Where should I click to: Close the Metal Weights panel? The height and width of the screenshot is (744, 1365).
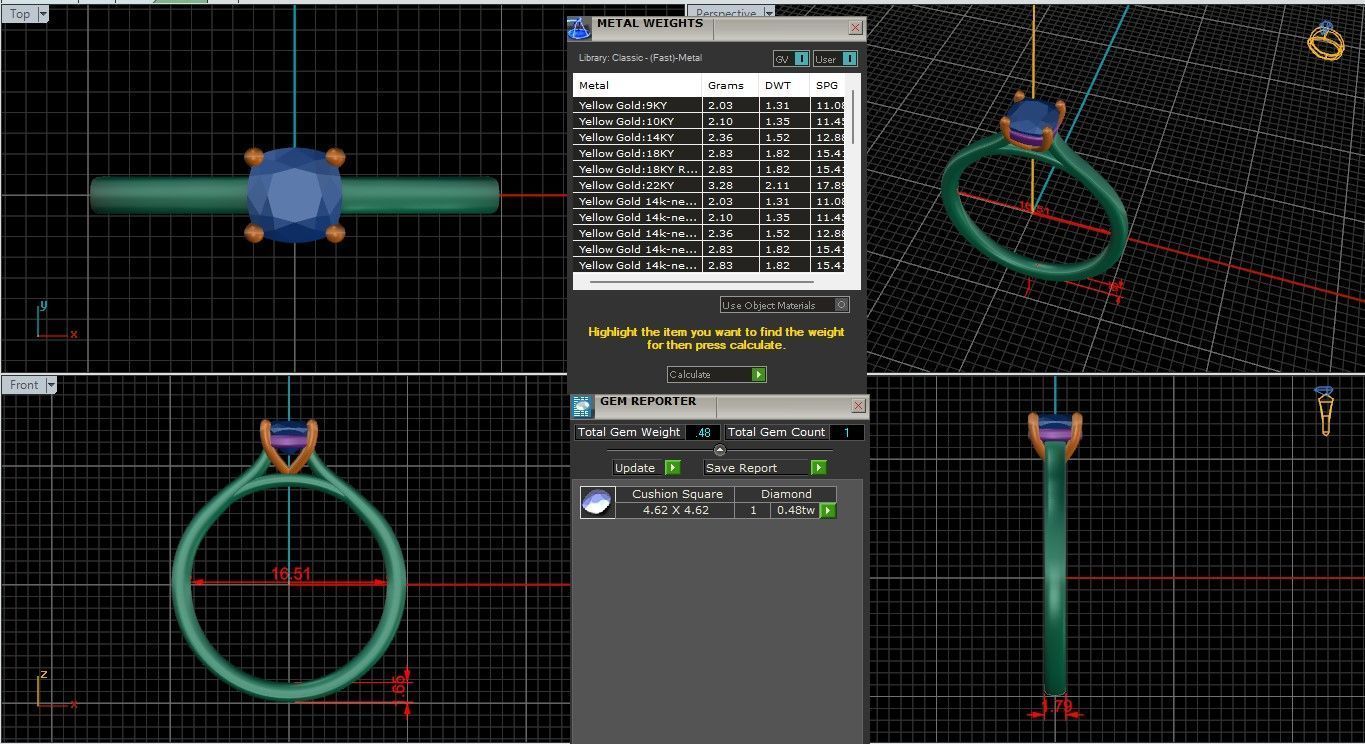click(x=855, y=28)
